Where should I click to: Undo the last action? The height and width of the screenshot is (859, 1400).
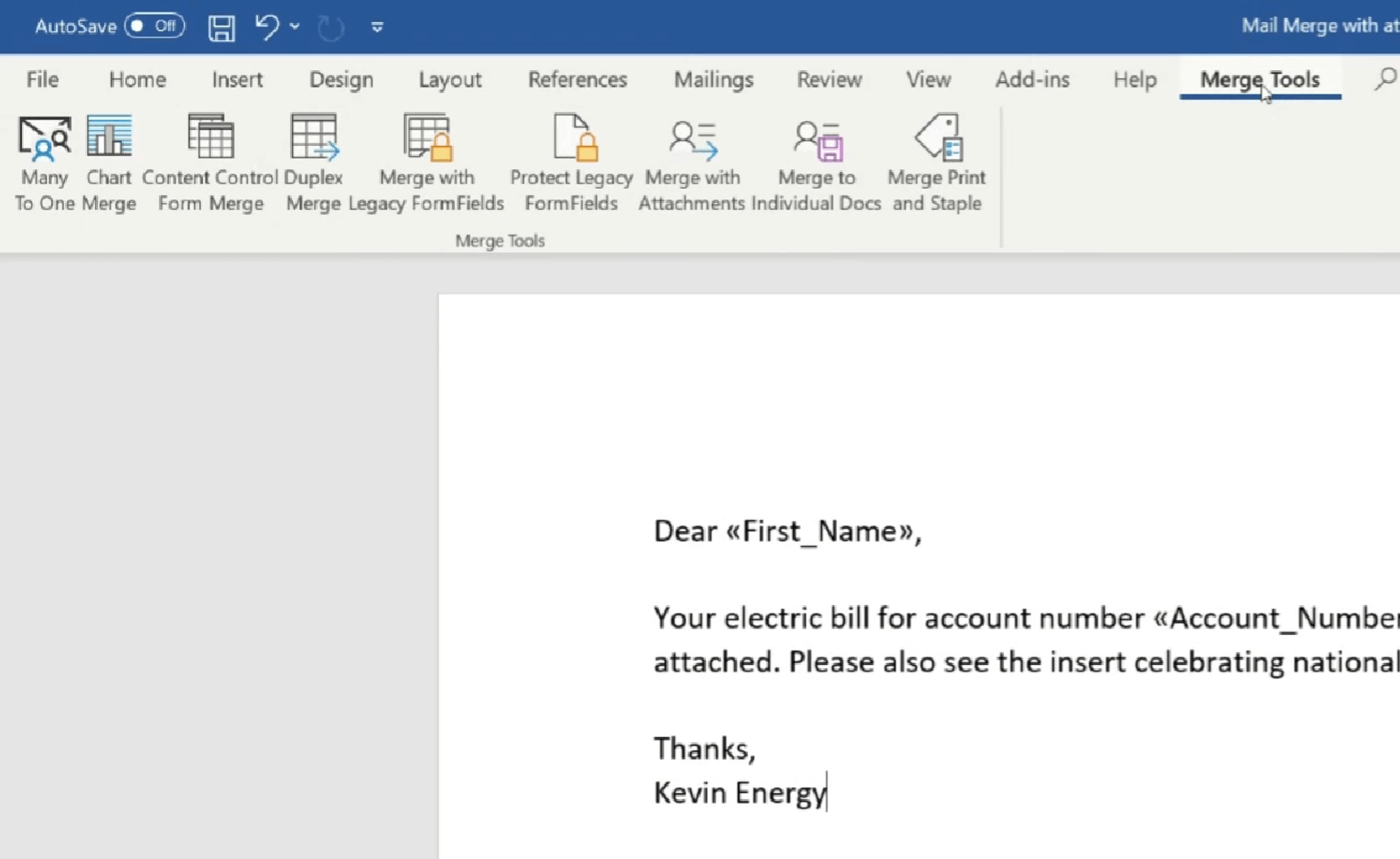(x=266, y=27)
